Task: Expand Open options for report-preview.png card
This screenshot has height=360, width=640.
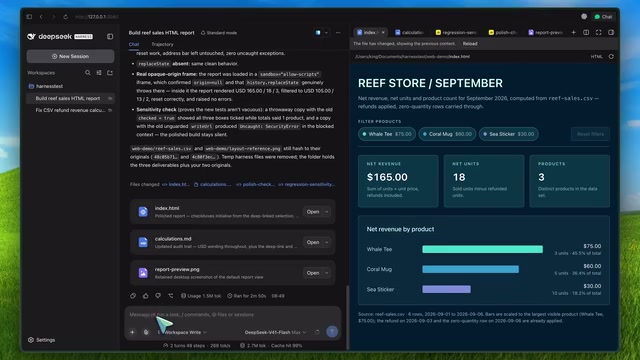Action: 327,273
